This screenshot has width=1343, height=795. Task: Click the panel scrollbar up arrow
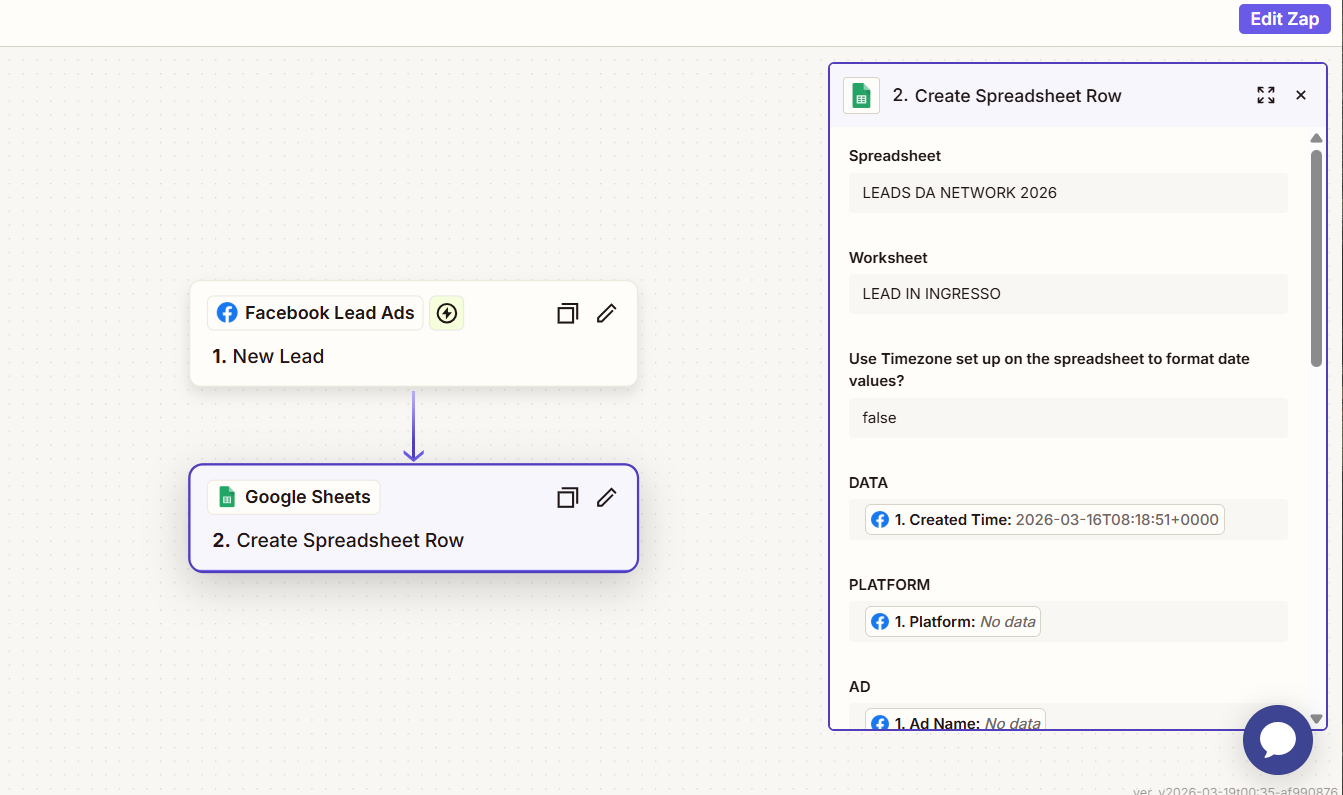[1316, 138]
